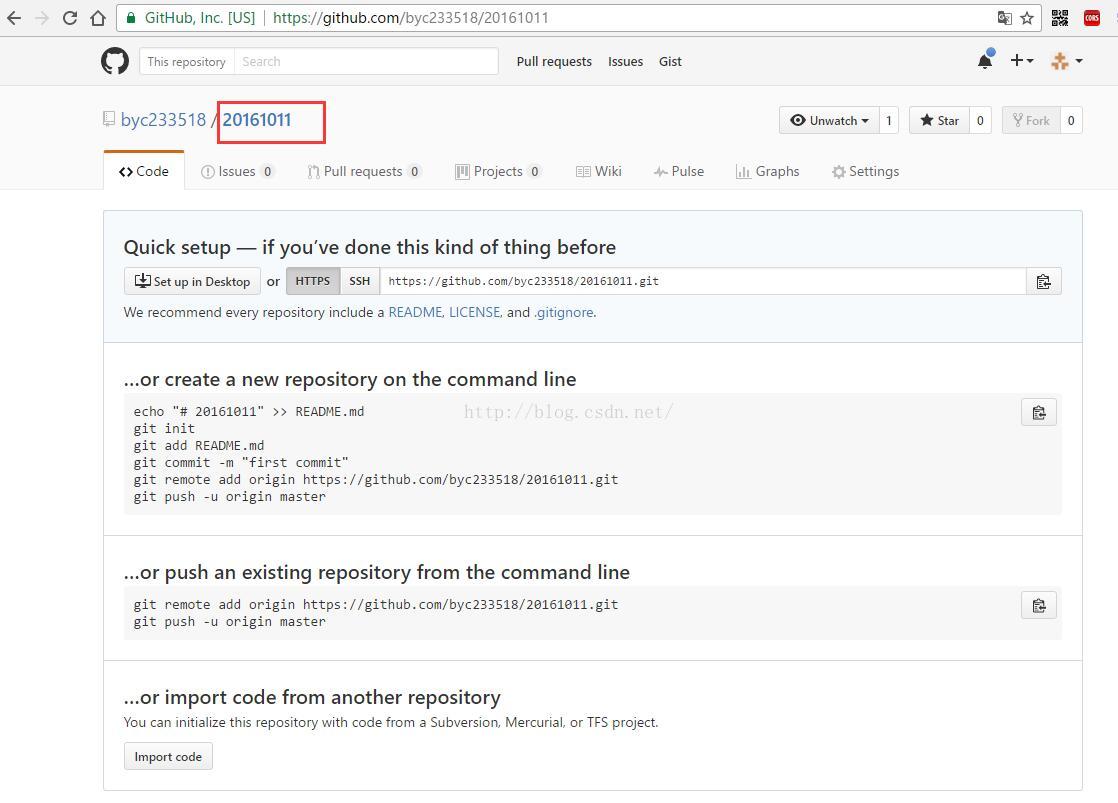The image size is (1118, 803).
Task: Click the green secure lock icon
Action: [131, 18]
